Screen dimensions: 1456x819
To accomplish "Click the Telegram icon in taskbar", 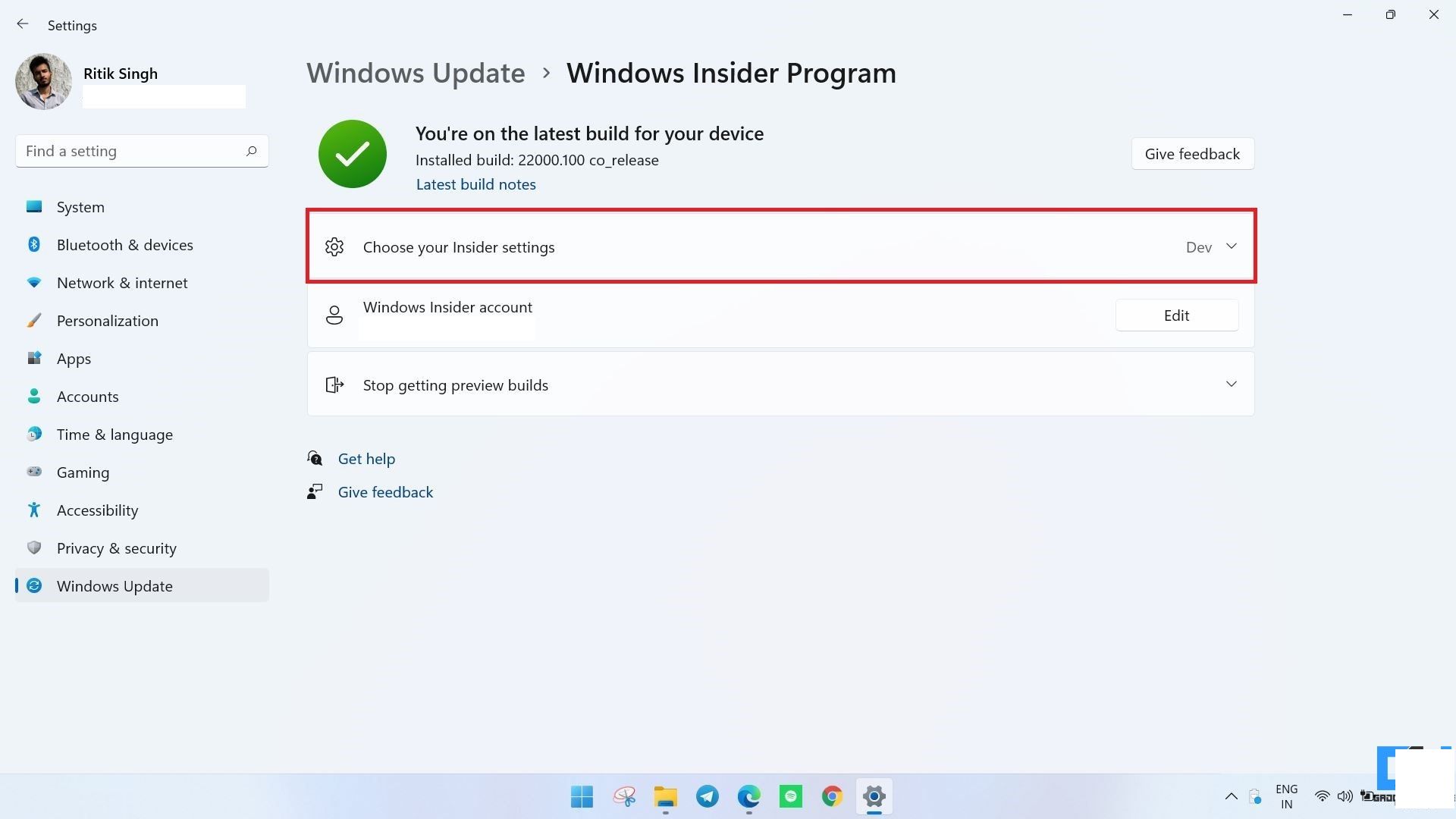I will tap(707, 796).
